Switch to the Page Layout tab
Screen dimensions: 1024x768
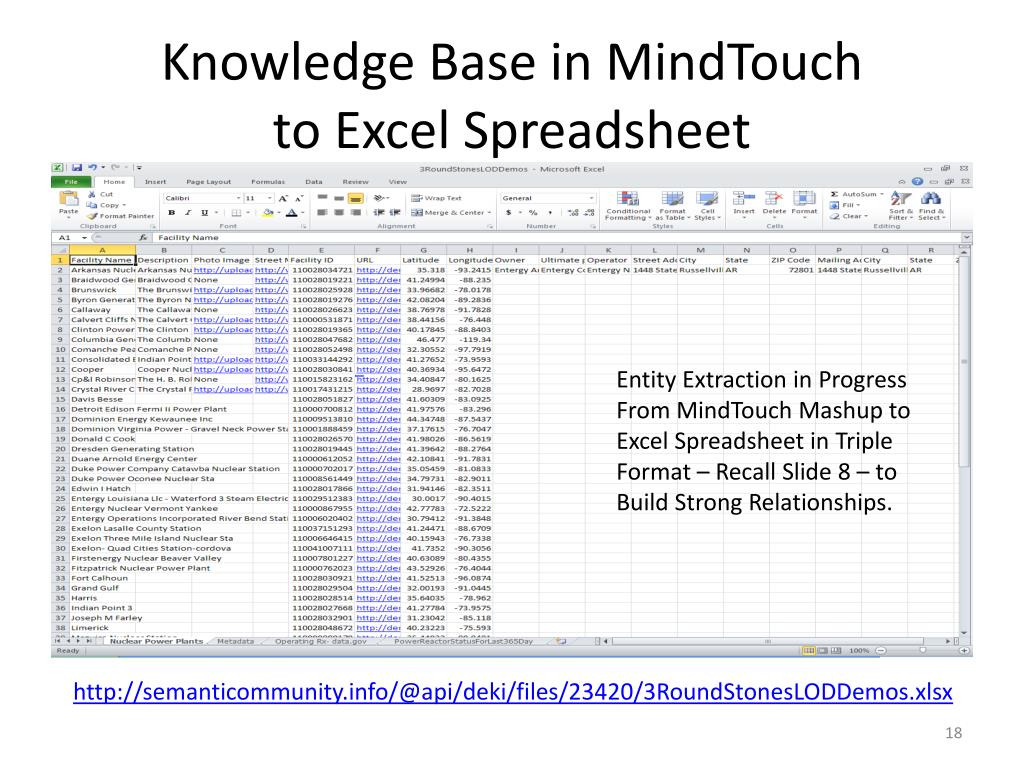point(208,182)
